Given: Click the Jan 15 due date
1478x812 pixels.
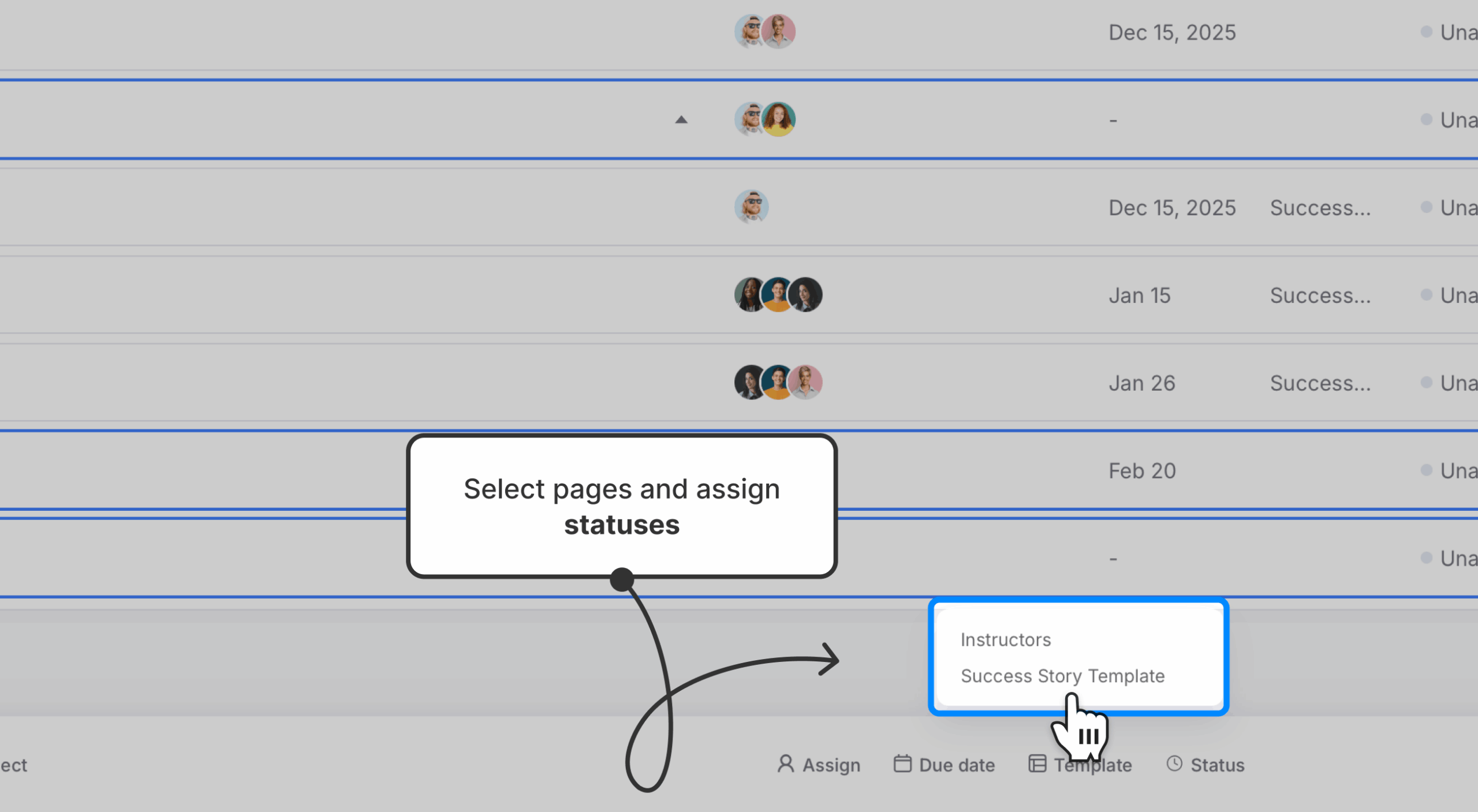Looking at the screenshot, I should tap(1139, 295).
